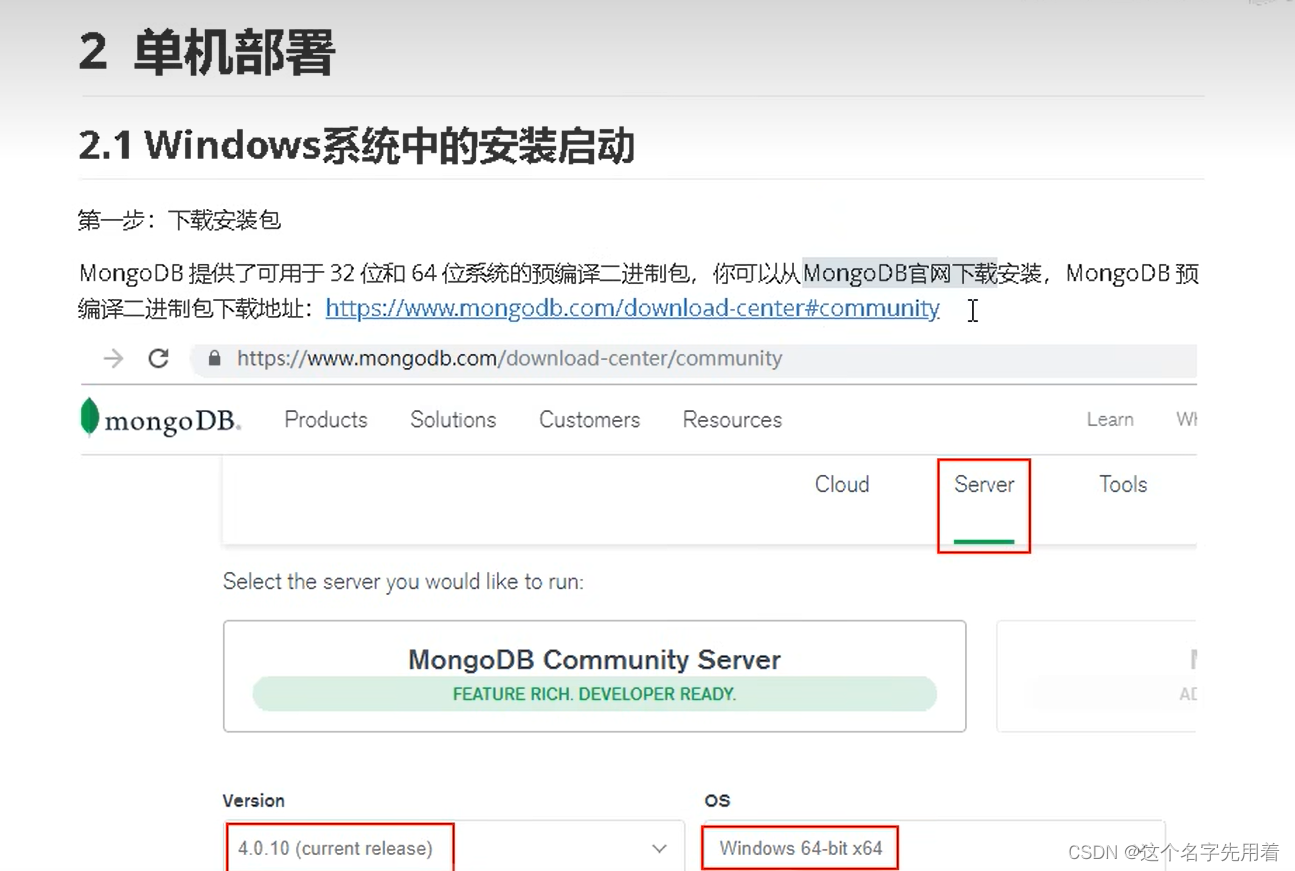Open the Resources menu
Viewport: 1295px width, 871px height.
pyautogui.click(x=732, y=420)
